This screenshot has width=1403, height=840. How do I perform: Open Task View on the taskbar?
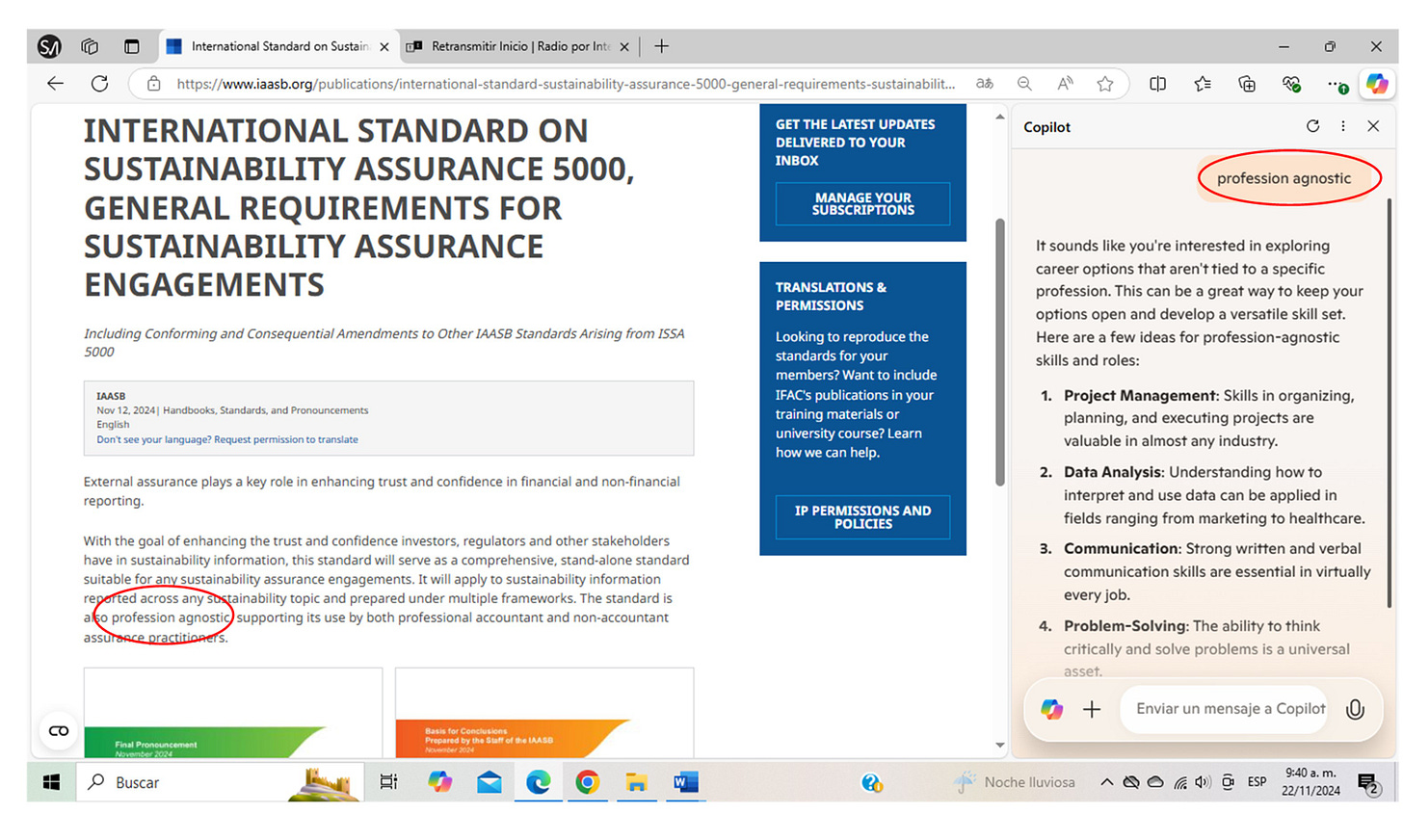pos(388,782)
